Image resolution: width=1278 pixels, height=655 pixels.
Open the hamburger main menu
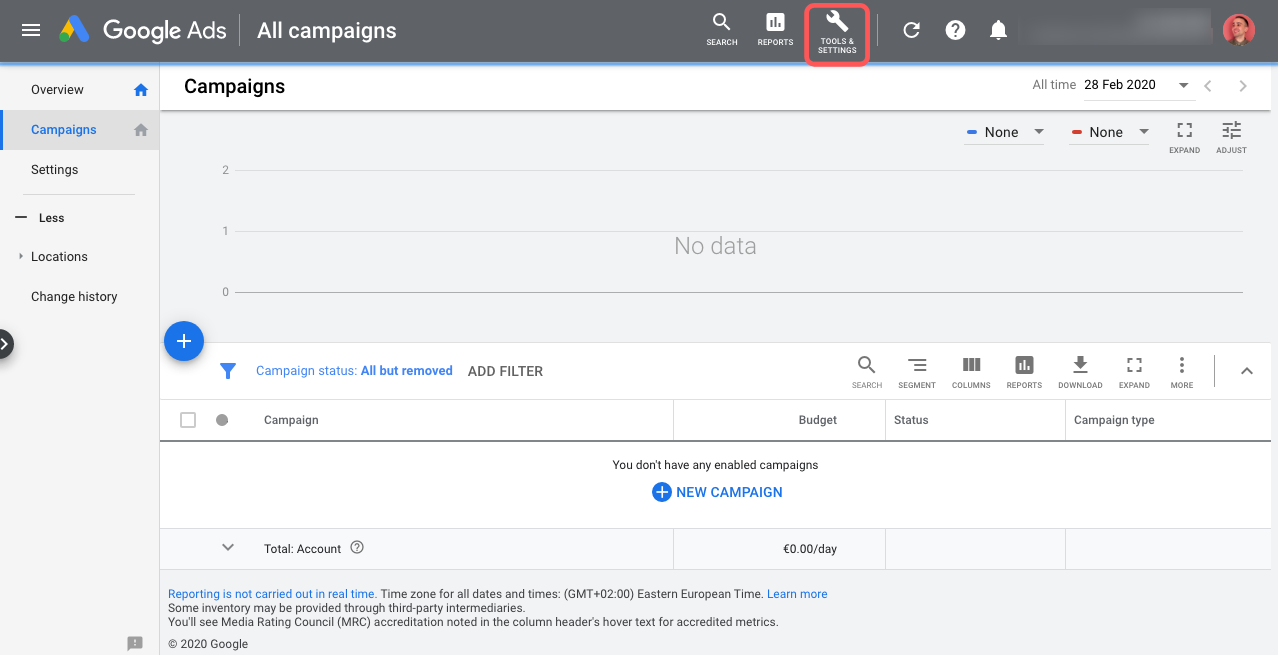[31, 30]
